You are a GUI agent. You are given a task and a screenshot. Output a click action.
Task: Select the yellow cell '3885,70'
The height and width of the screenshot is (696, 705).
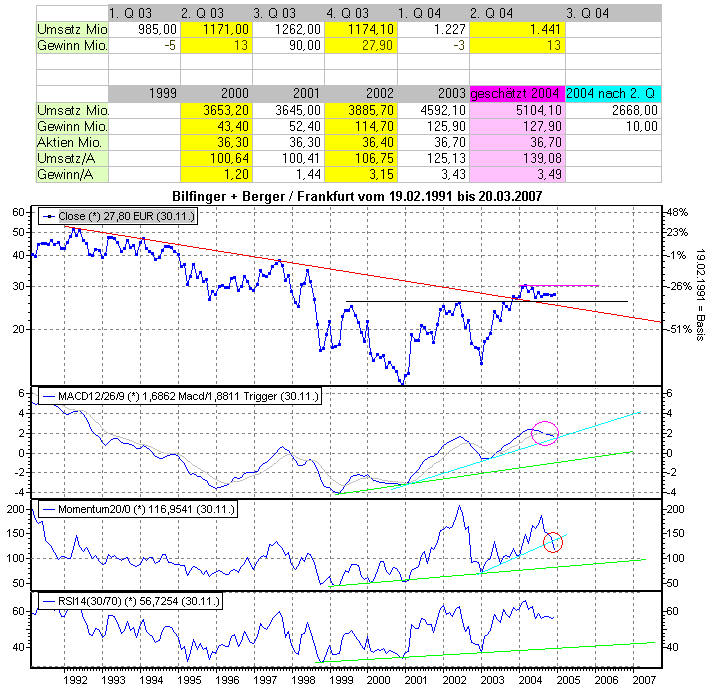pyautogui.click(x=361, y=110)
